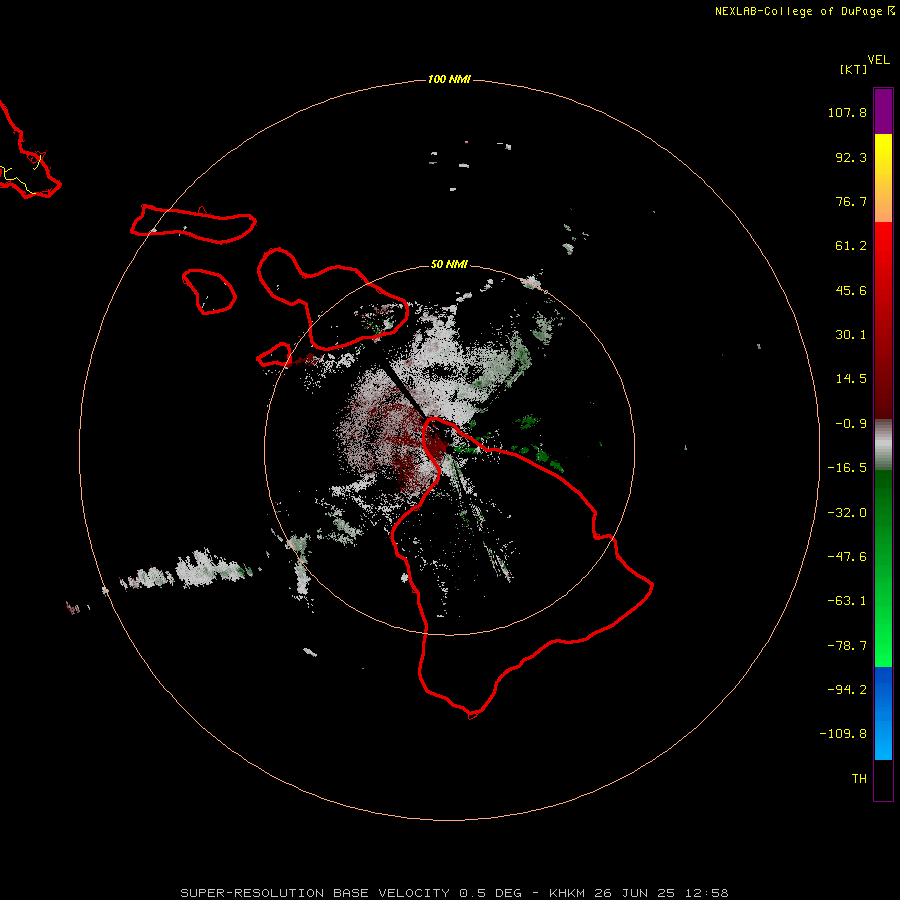The width and height of the screenshot is (900, 900).
Task: Click the [KT] units label
Action: [x=854, y=69]
